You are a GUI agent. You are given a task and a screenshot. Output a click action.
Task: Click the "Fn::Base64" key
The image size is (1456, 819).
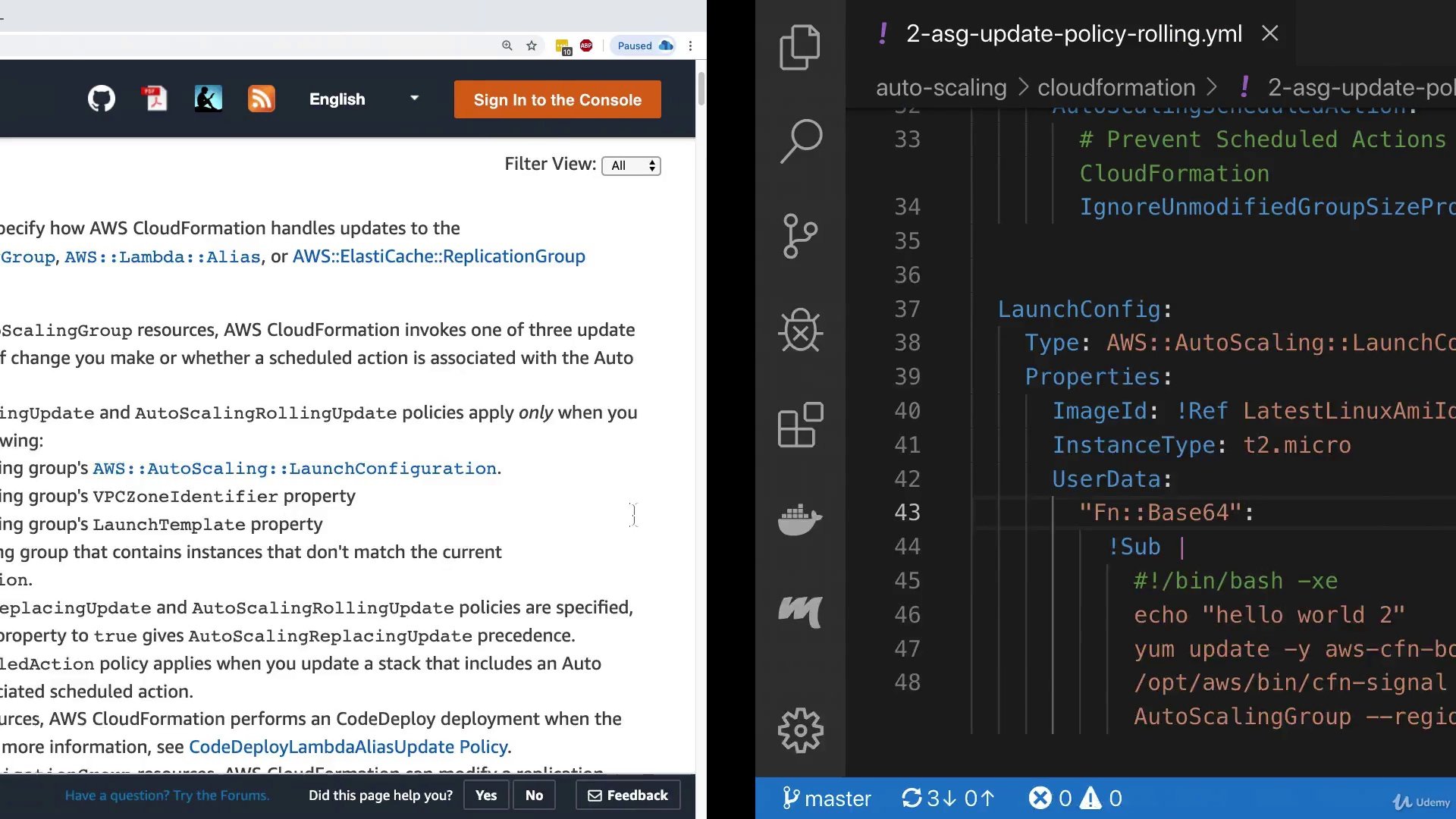(x=1160, y=513)
